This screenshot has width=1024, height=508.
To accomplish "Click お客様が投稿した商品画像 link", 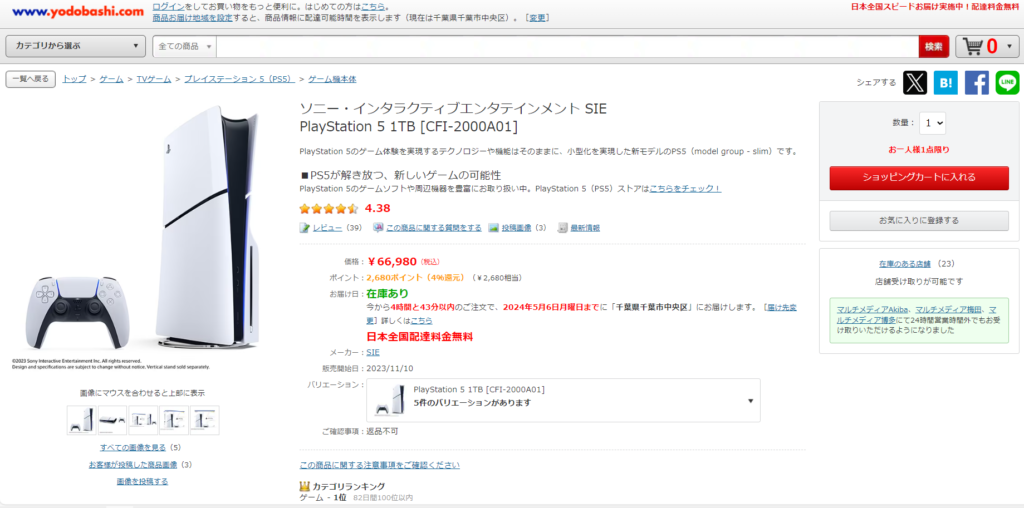I will (133, 465).
